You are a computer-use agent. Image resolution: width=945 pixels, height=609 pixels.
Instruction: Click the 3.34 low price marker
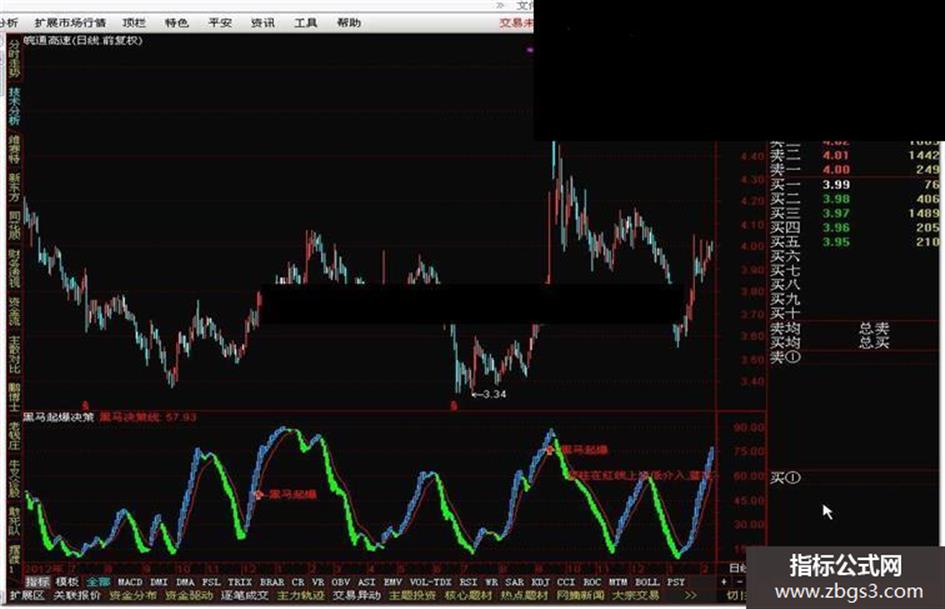(494, 394)
